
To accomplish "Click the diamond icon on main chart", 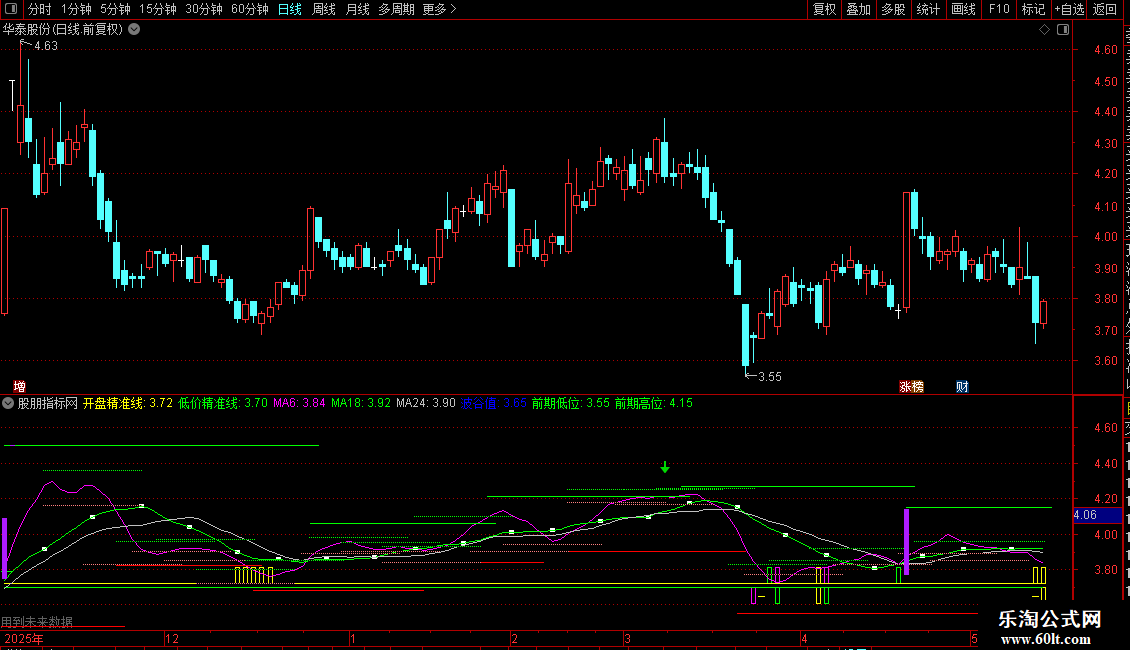I will coord(1044,30).
